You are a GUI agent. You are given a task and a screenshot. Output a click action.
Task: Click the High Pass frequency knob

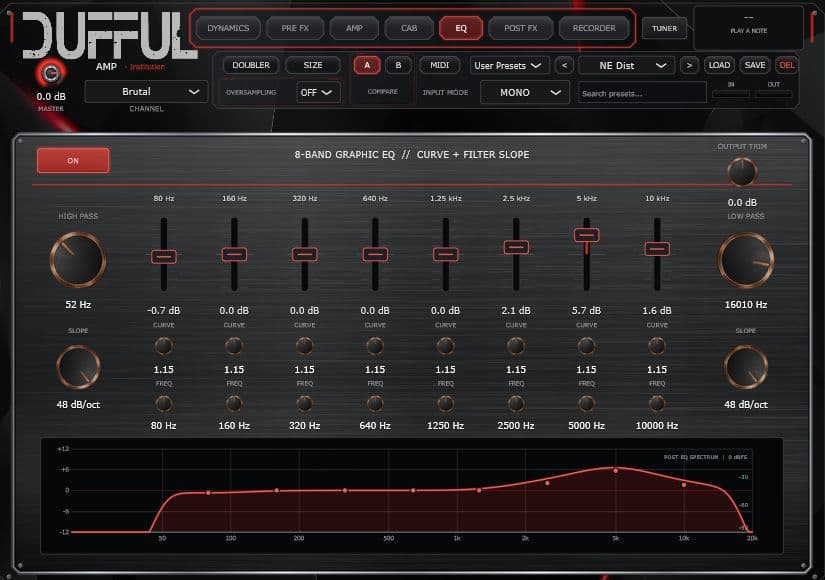pos(78,260)
